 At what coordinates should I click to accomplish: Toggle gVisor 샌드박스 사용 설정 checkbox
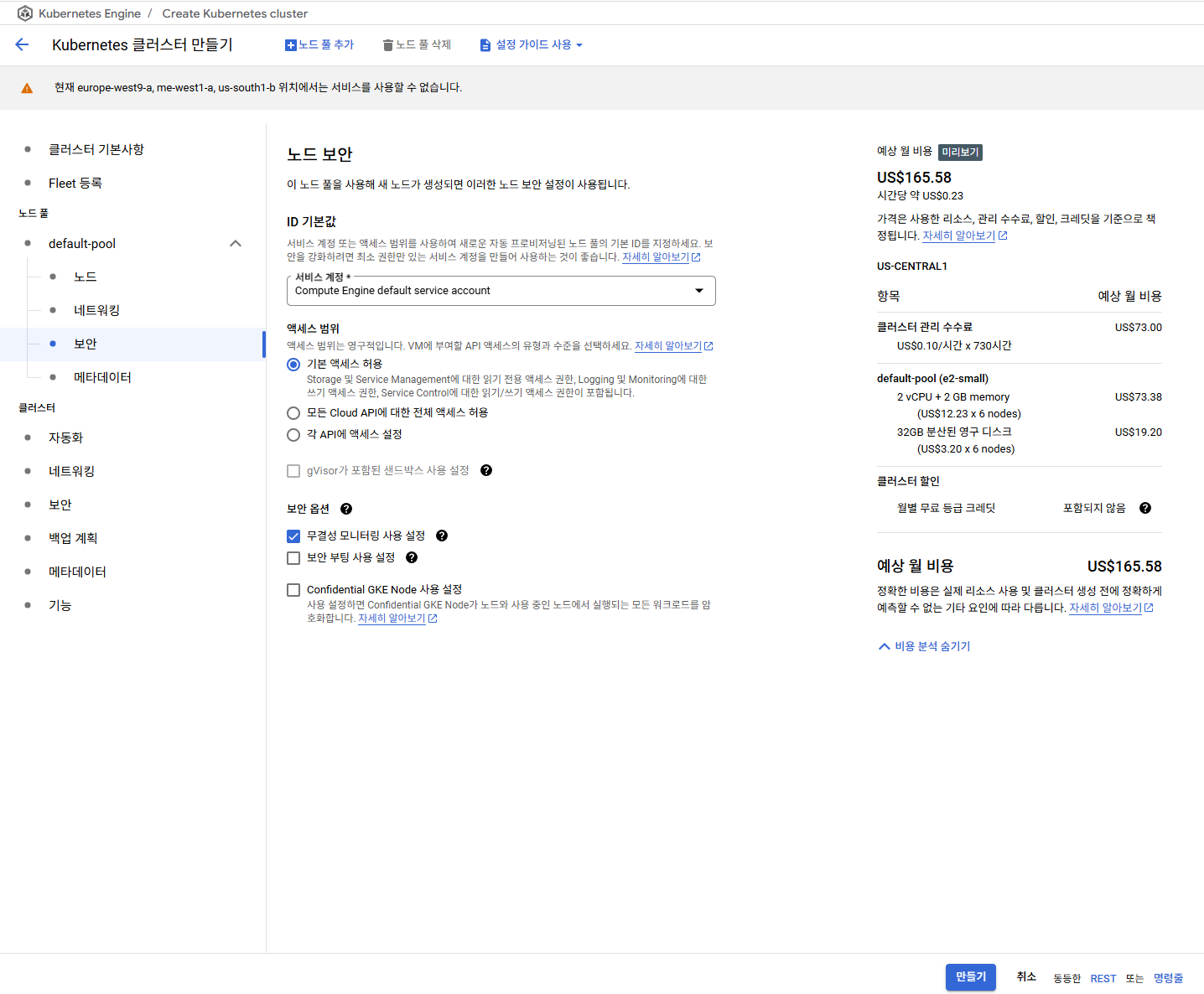(x=293, y=471)
